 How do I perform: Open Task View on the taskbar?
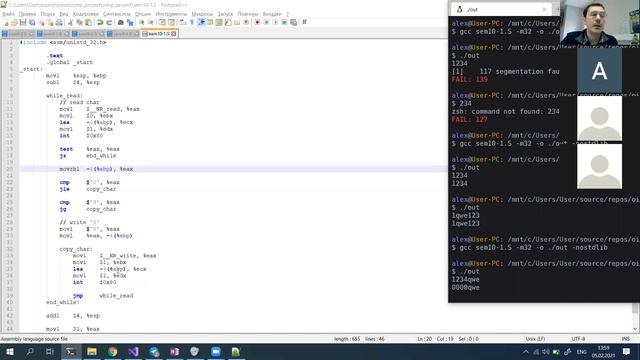pos(50,351)
